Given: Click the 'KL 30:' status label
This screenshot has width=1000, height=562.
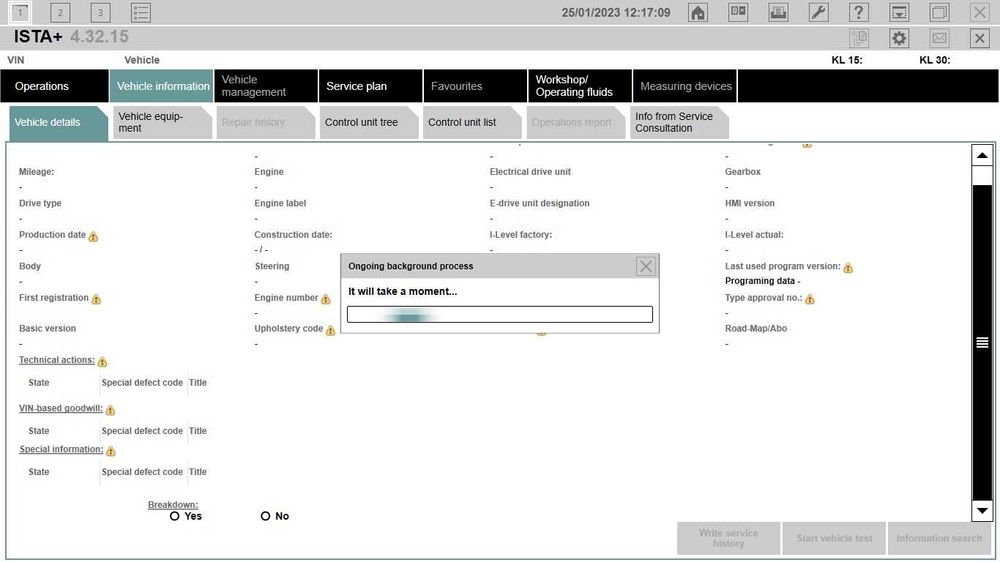Looking at the screenshot, I should point(935,60).
